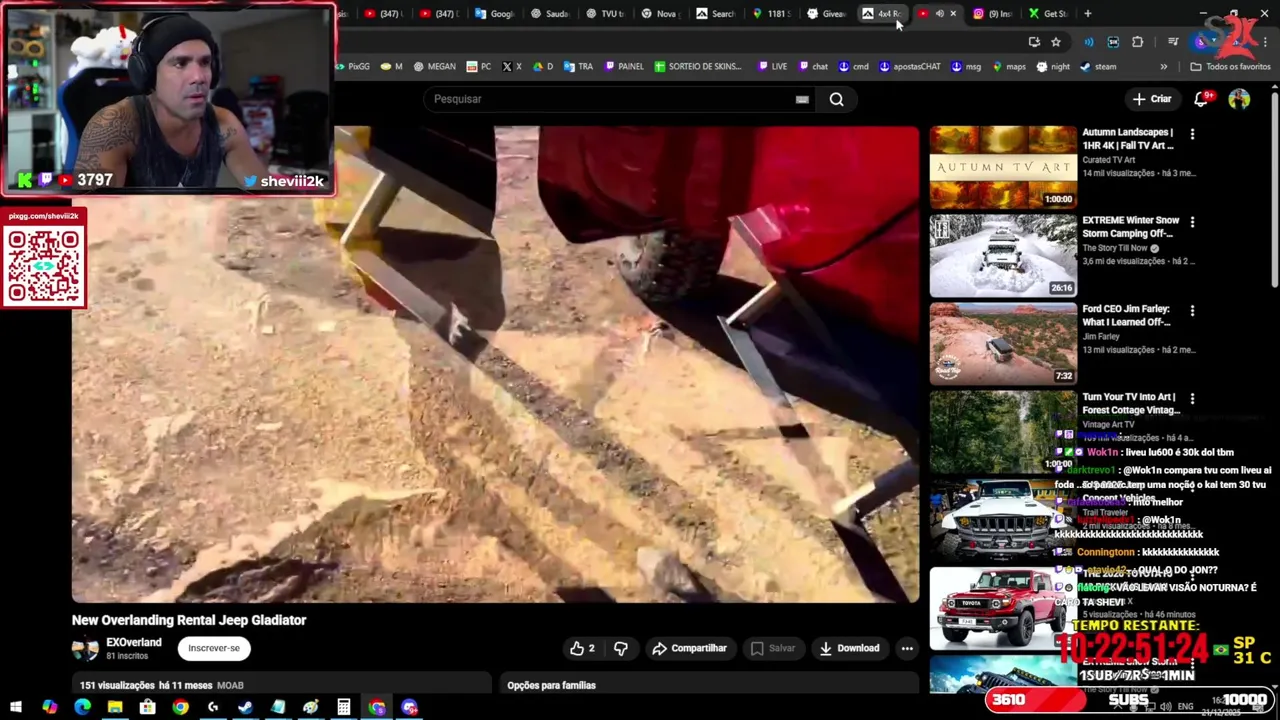Image resolution: width=1280 pixels, height=720 pixels.
Task: Bookmark this page with the star icon
Action: [x=1056, y=42]
